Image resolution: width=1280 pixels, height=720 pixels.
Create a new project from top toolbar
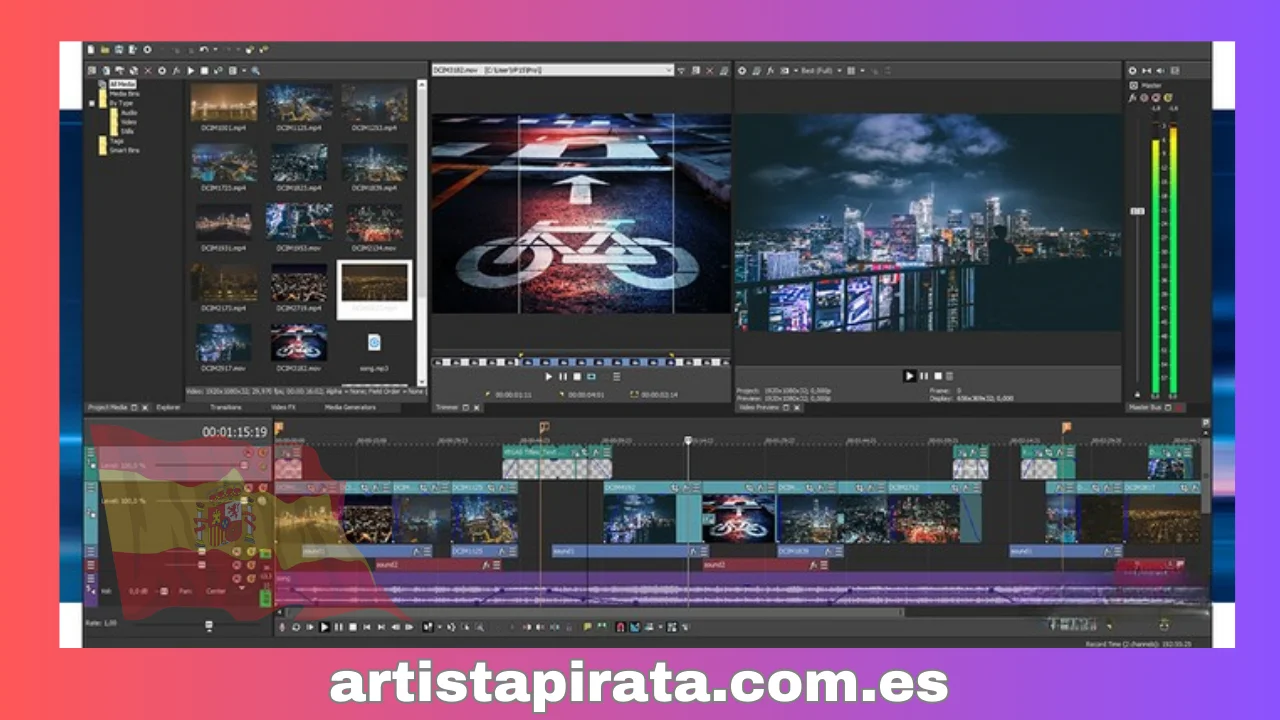point(91,49)
